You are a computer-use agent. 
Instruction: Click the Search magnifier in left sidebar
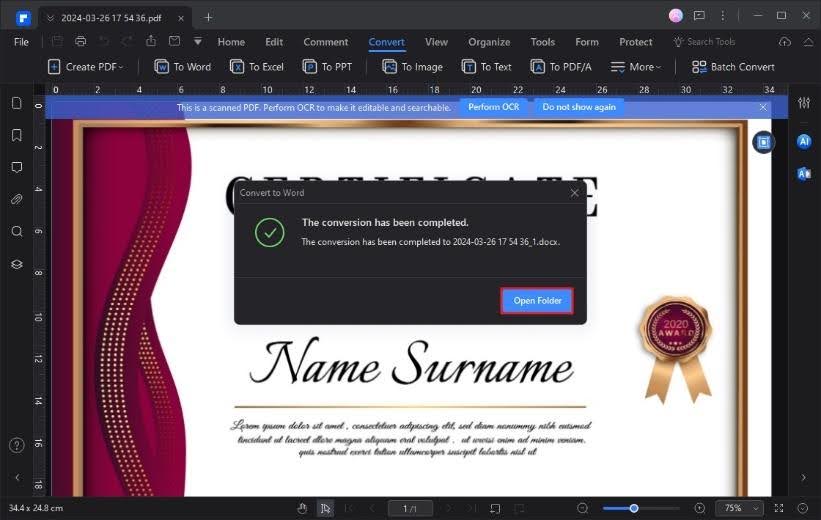(x=17, y=231)
